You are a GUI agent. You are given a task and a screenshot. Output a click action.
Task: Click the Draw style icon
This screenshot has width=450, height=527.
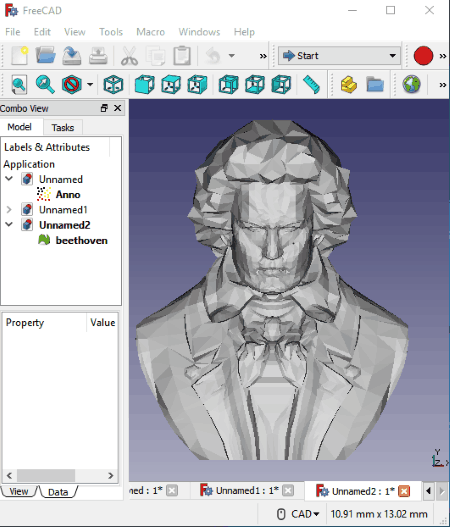pos(72,84)
